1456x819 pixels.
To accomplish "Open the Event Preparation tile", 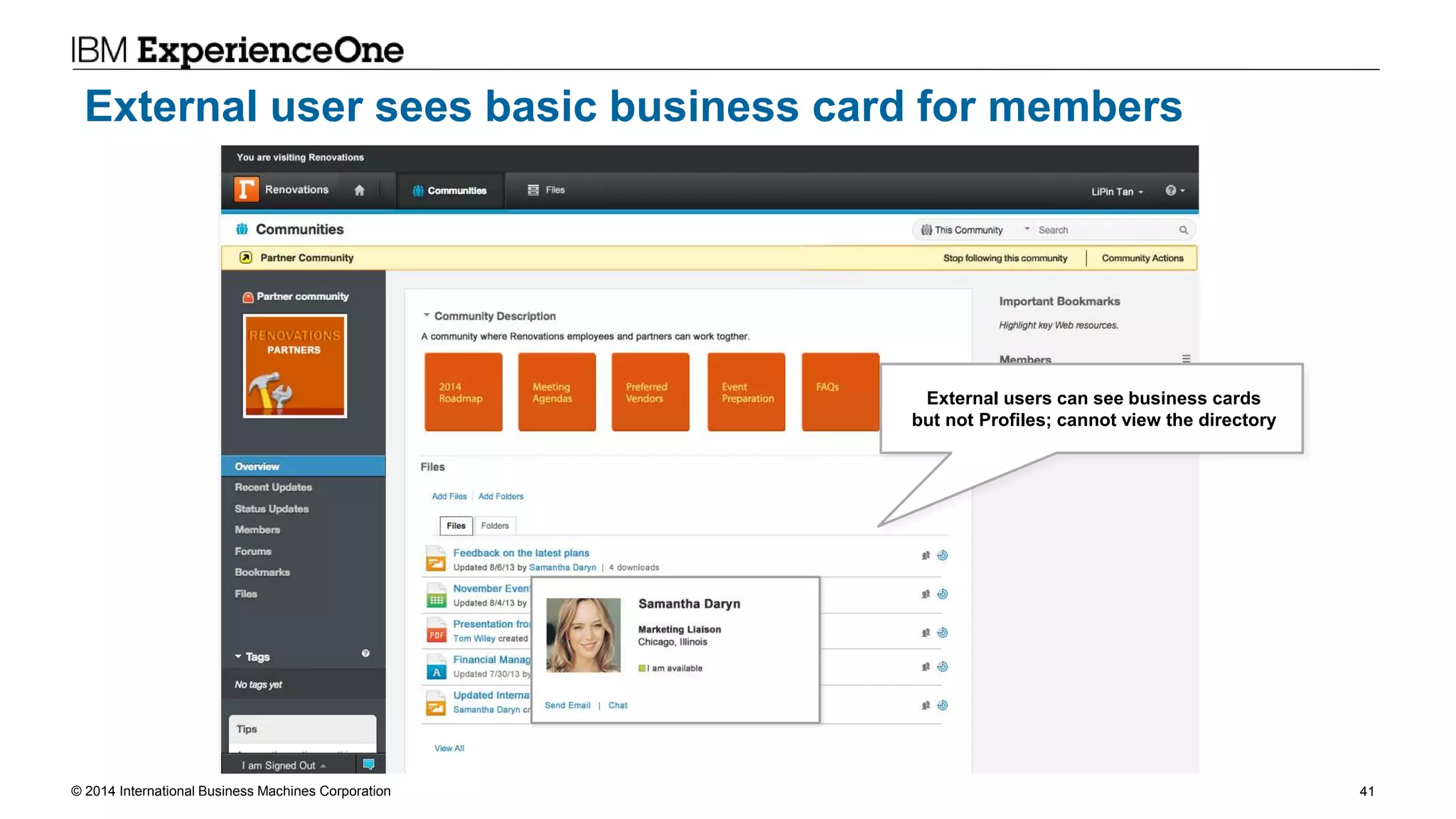I will click(x=746, y=392).
